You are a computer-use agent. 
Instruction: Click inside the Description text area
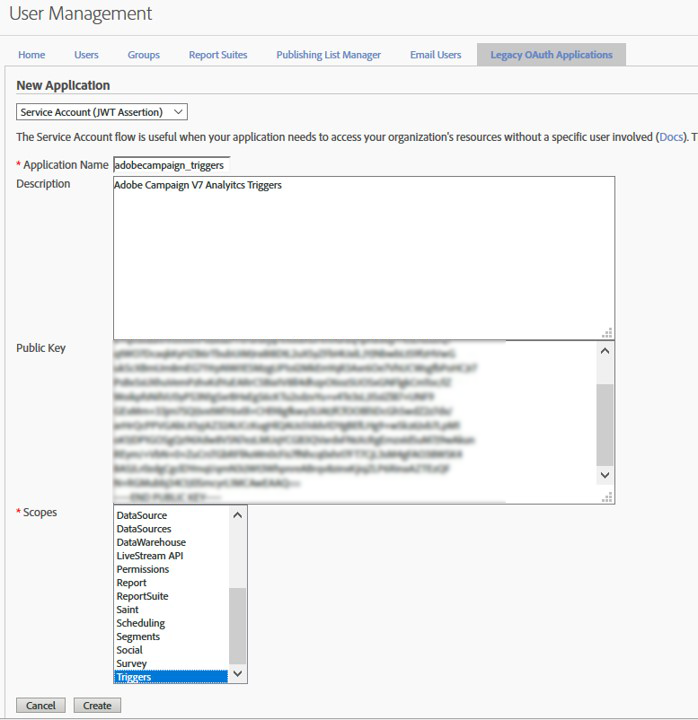coord(364,258)
